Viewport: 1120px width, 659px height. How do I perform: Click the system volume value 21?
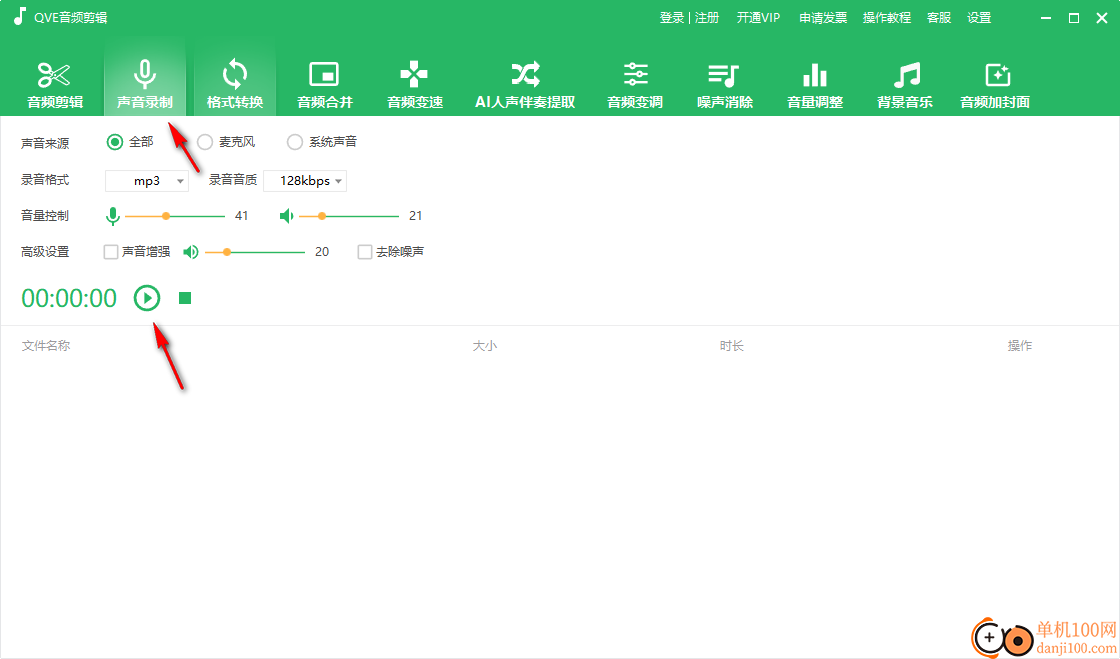(x=416, y=216)
